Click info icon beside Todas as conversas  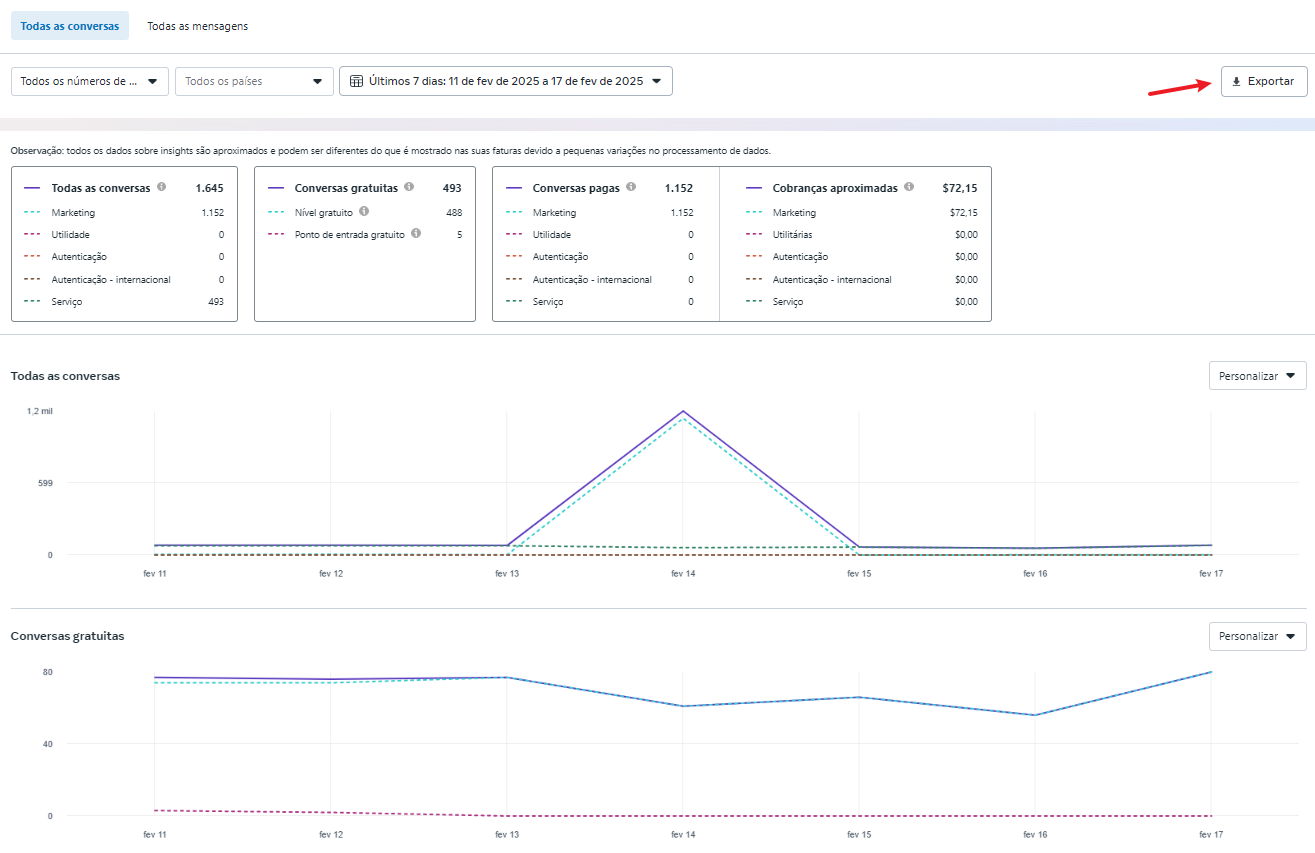(x=162, y=187)
